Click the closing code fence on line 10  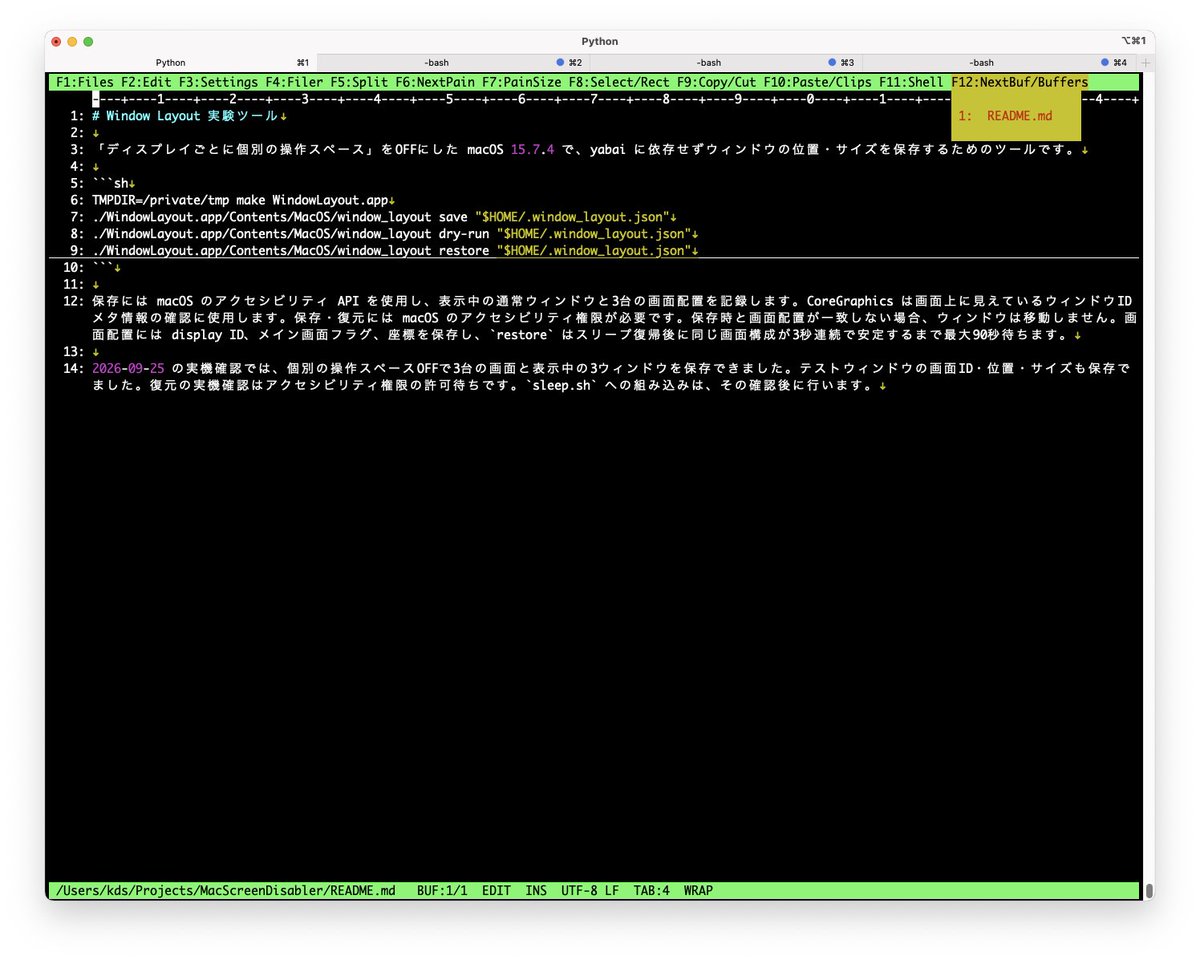[x=102, y=268]
